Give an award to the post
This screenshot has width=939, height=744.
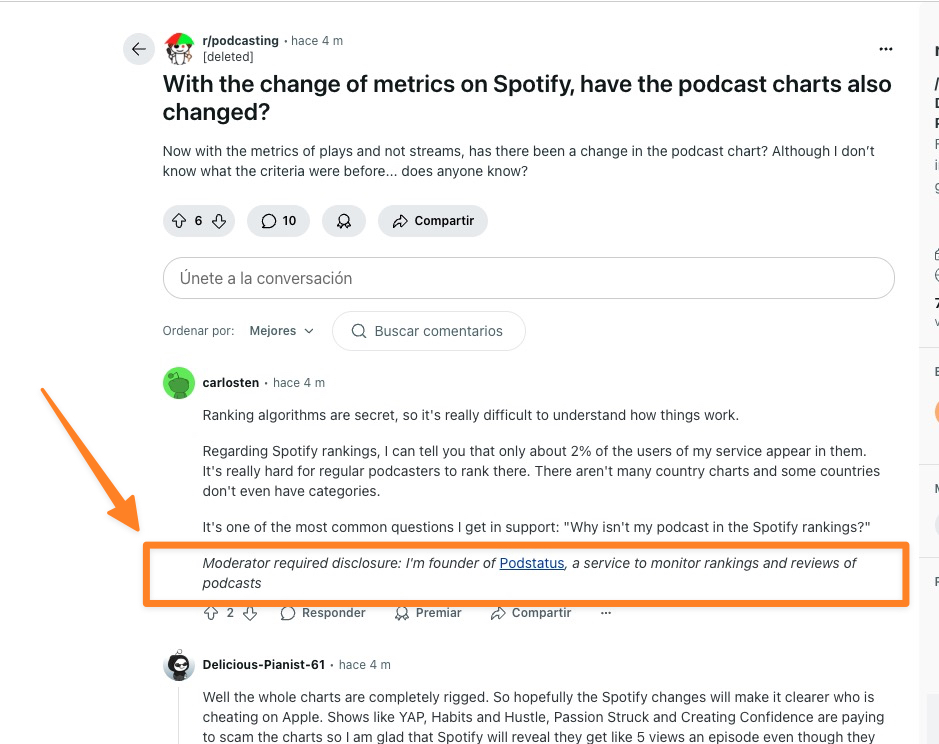click(x=344, y=221)
